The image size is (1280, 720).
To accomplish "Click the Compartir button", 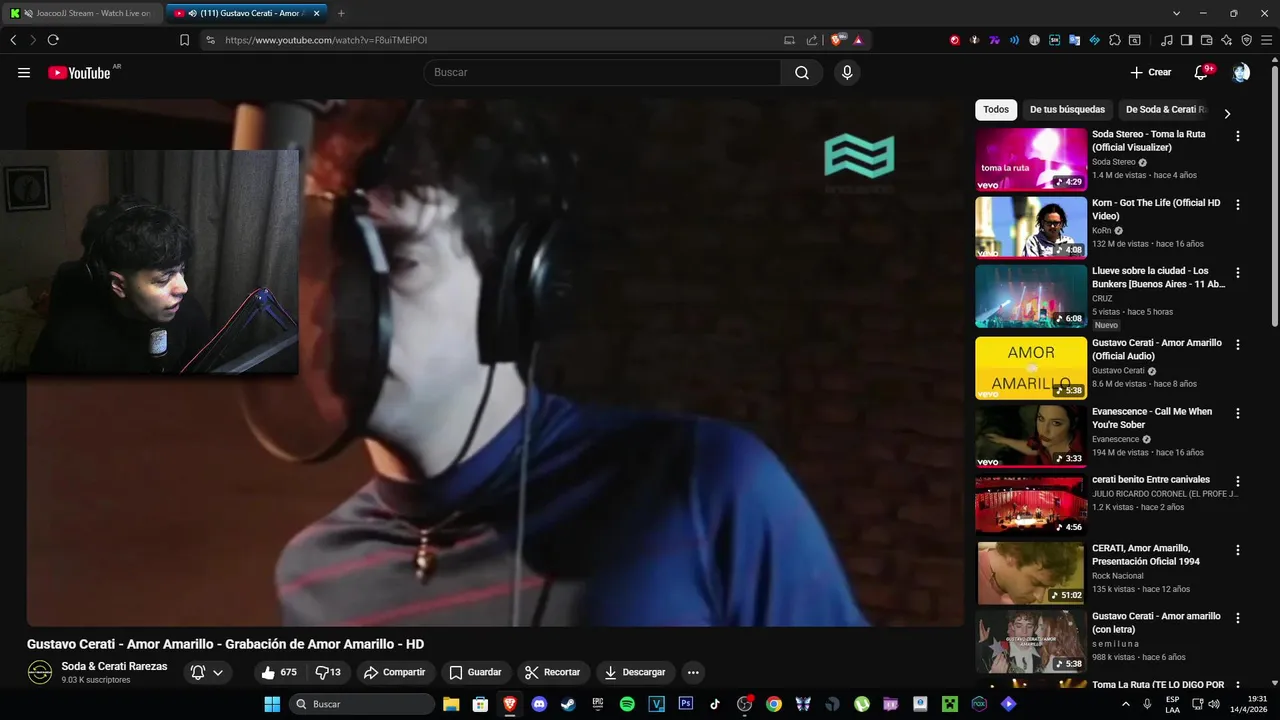I will (394, 672).
